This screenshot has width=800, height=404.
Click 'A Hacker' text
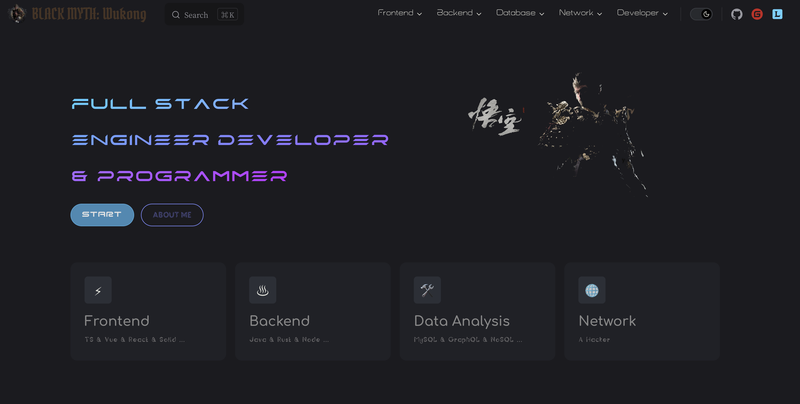point(594,340)
